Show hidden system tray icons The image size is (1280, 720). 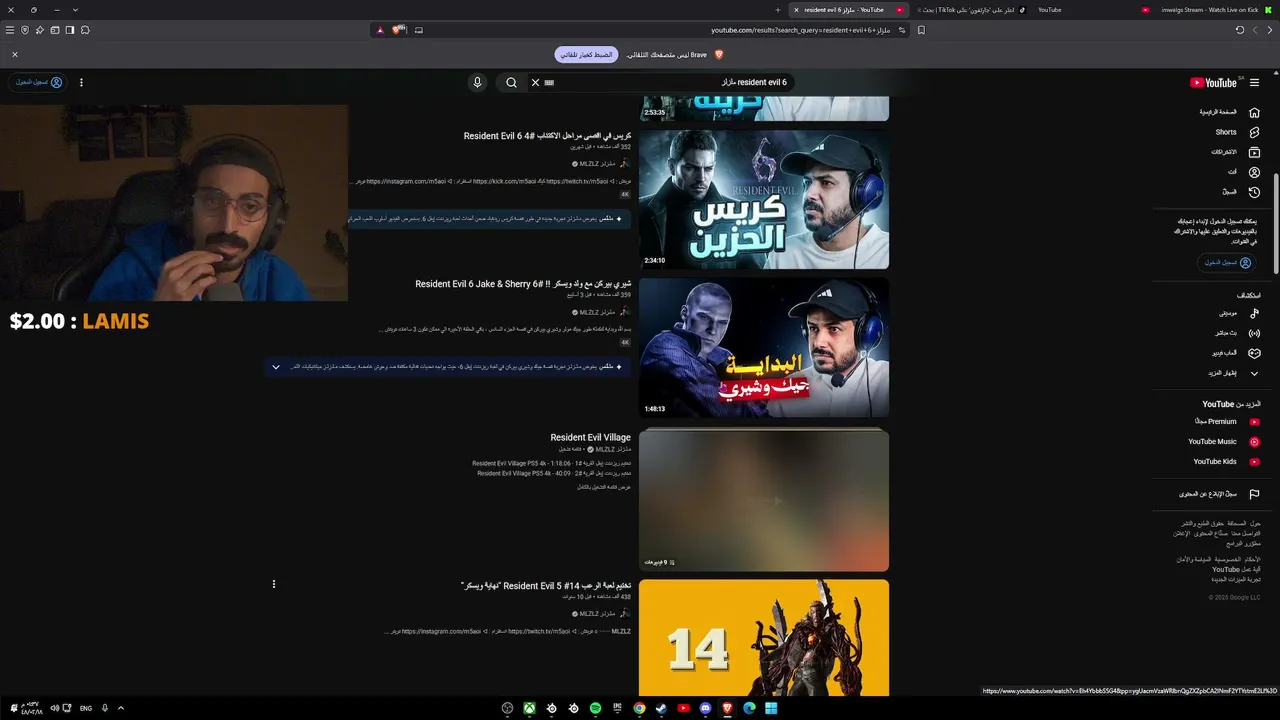click(121, 708)
